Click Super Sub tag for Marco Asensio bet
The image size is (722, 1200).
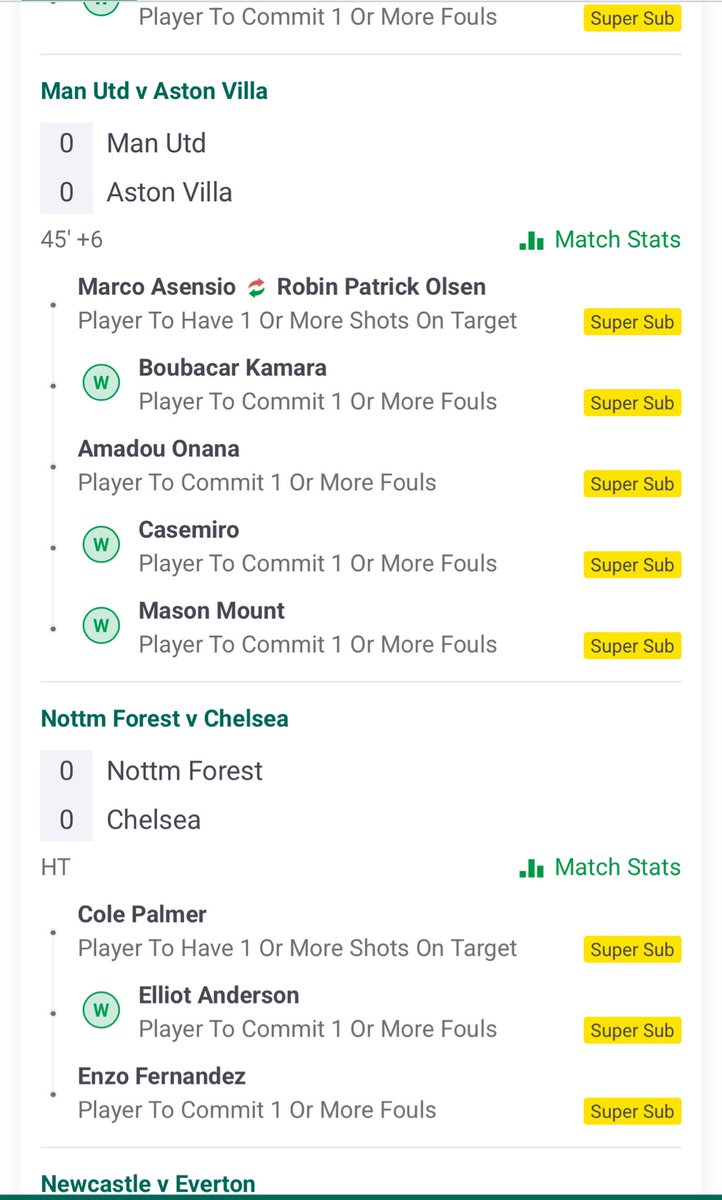click(x=632, y=323)
